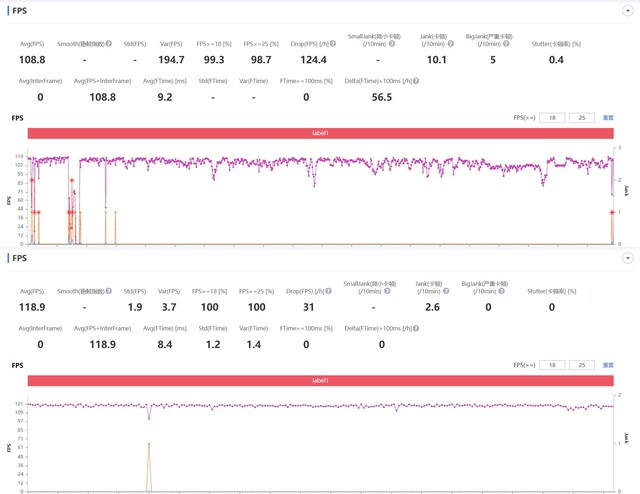Viewport: 640px width, 494px height.
Task: Open help icon next to top Smooth metric
Action: click(109, 44)
